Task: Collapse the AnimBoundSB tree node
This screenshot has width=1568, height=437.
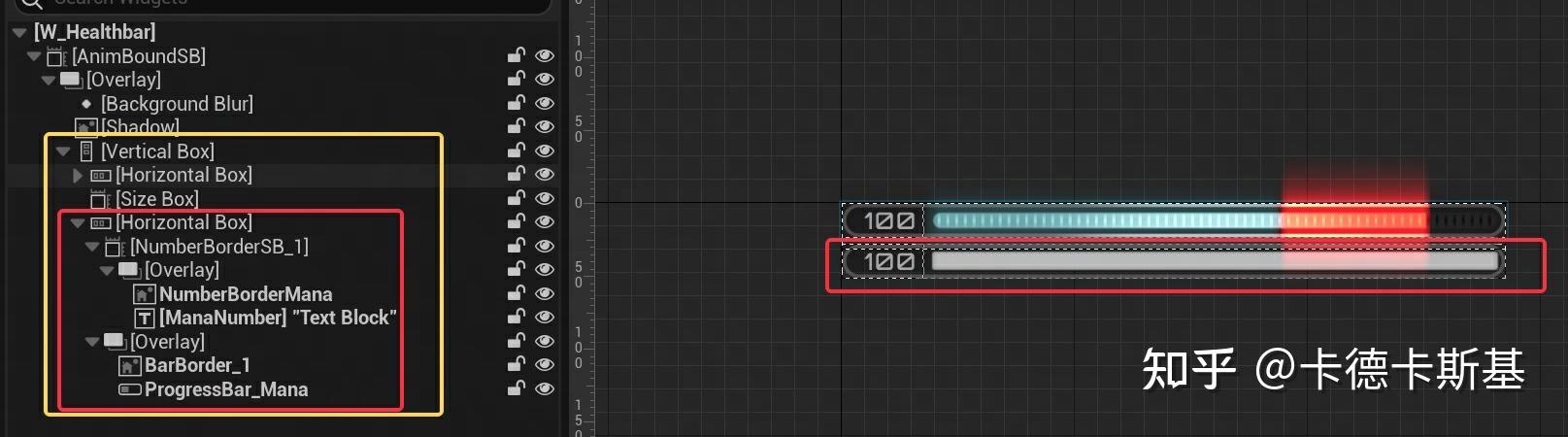Action: [34, 56]
